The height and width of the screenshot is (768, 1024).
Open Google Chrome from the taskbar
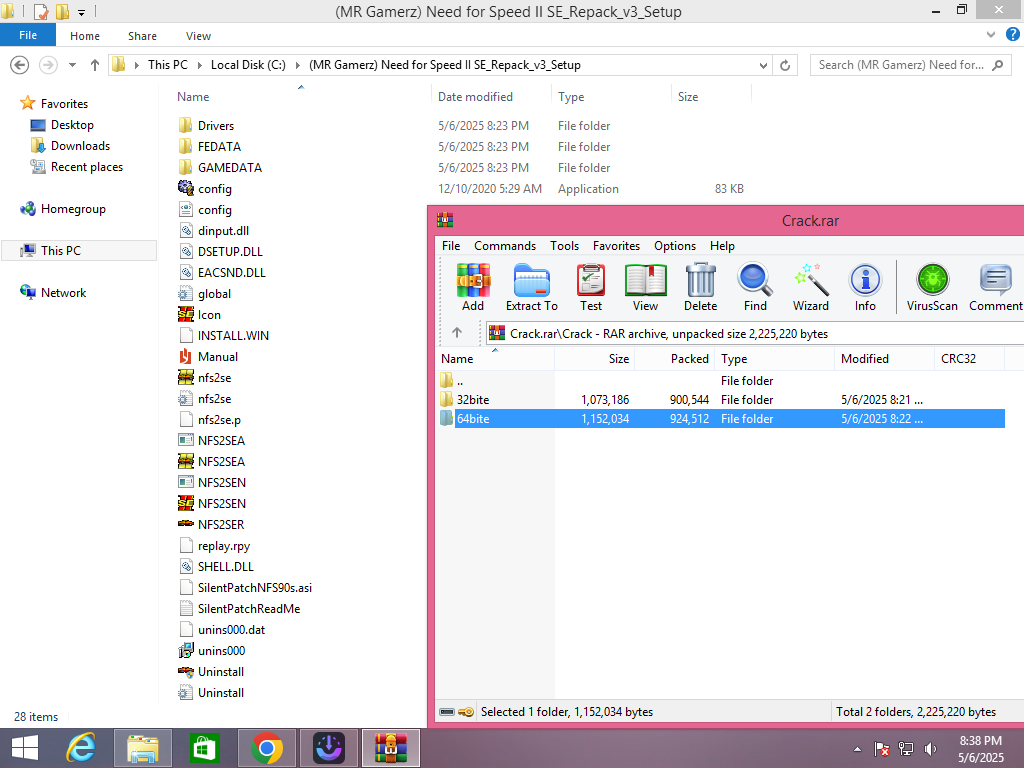266,748
